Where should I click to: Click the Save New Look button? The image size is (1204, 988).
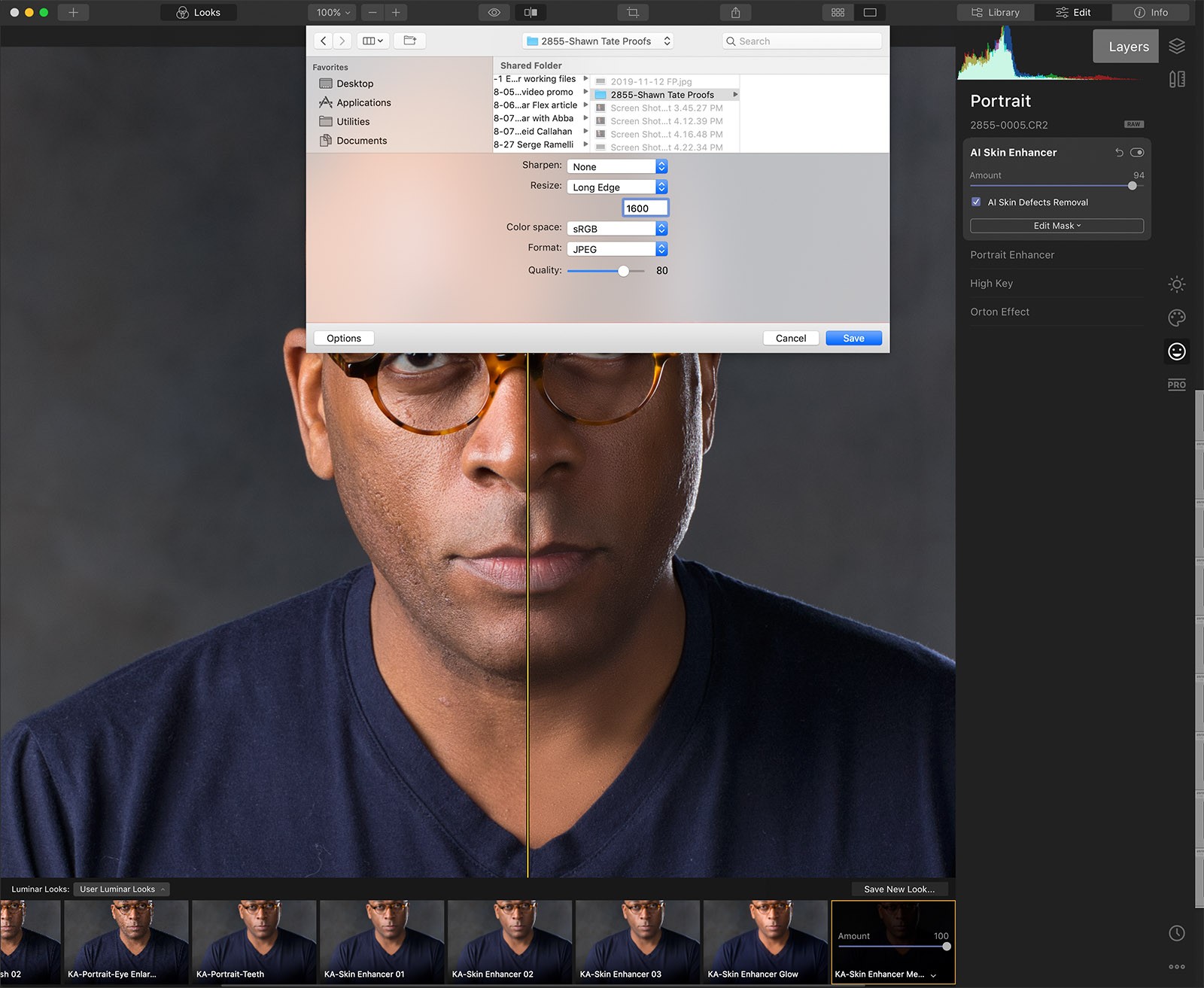click(899, 889)
